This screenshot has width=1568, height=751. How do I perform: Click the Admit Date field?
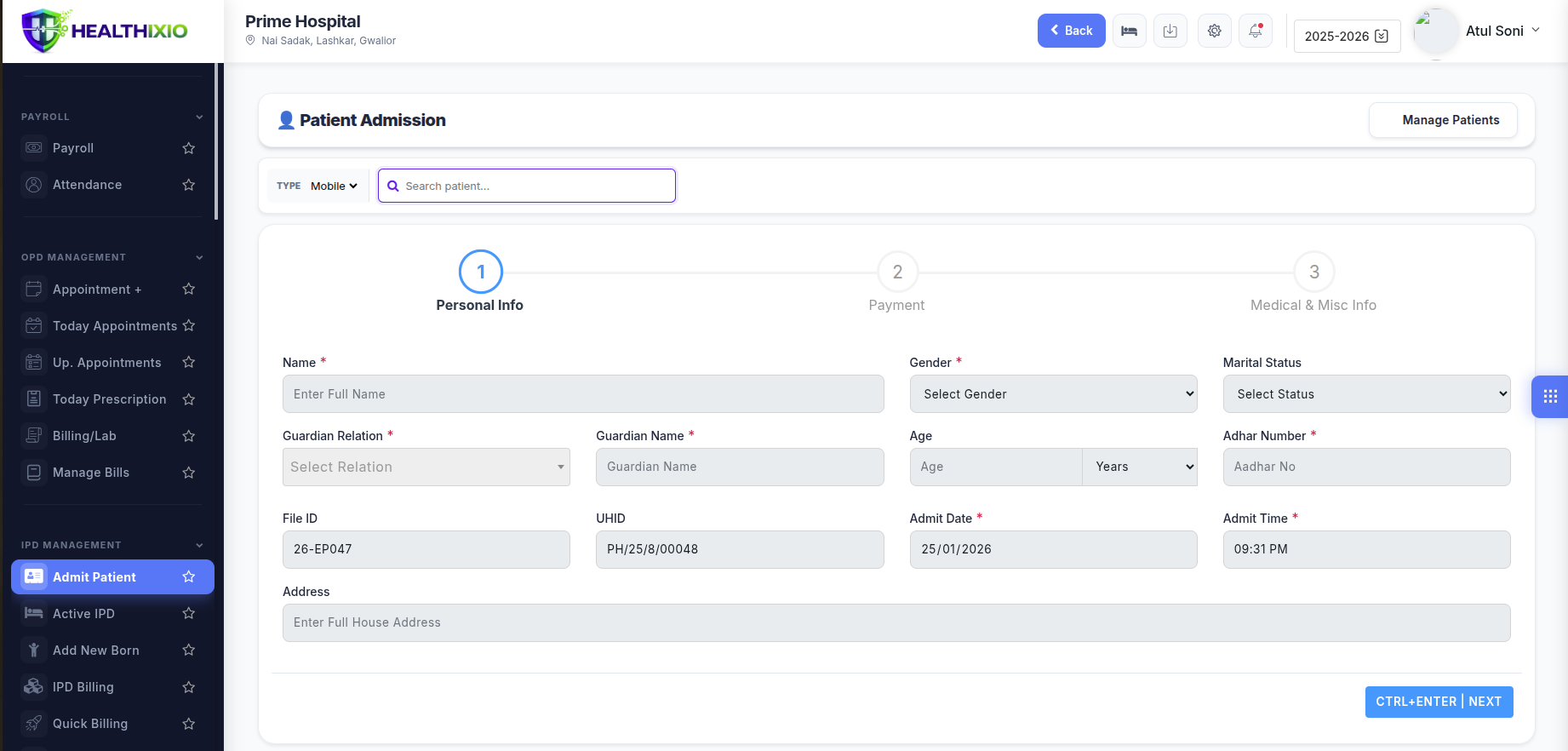[x=1053, y=550]
